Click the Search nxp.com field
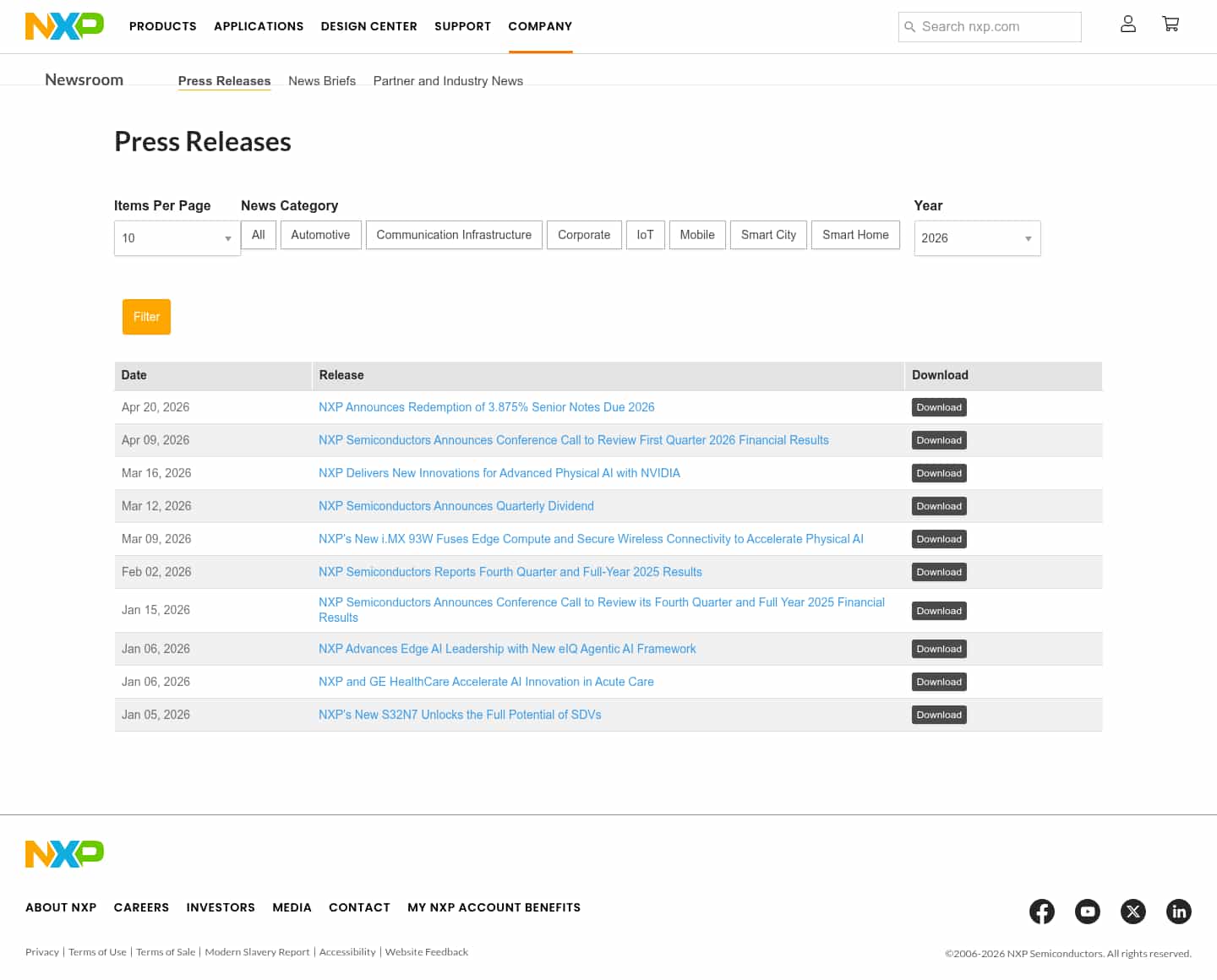This screenshot has width=1217, height=980. pos(990,27)
